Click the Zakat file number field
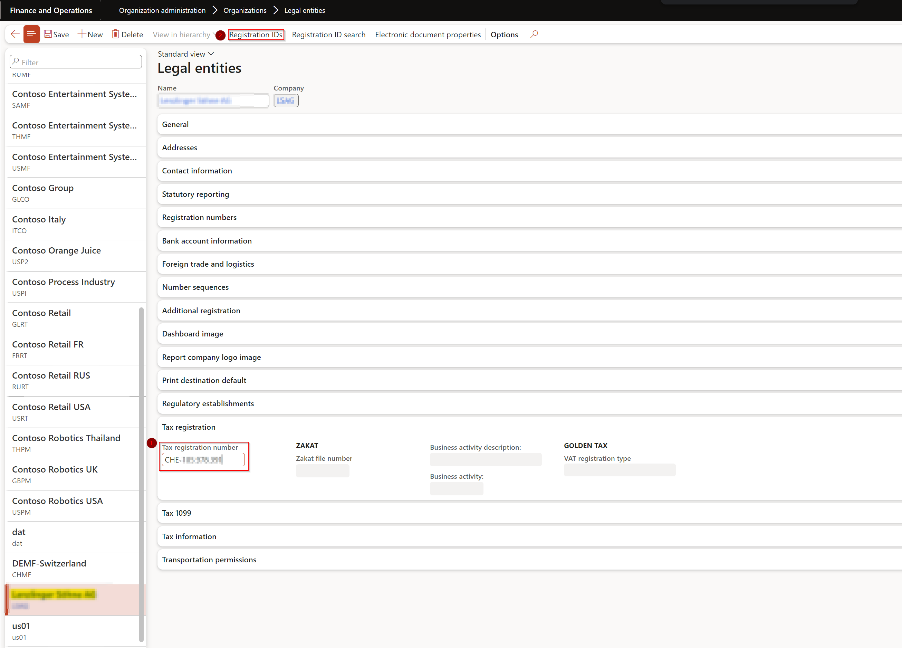Screen dimensions: 902x648 tap(323, 470)
